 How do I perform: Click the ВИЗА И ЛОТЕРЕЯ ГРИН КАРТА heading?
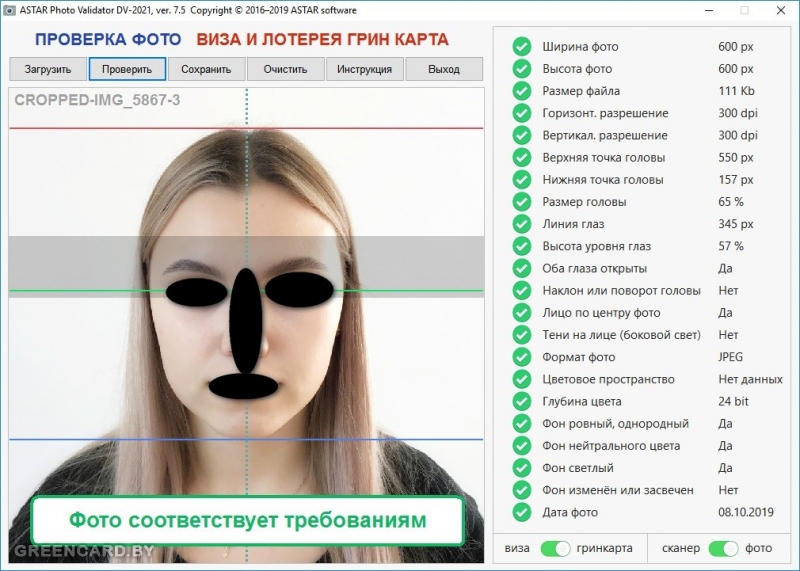[322, 39]
